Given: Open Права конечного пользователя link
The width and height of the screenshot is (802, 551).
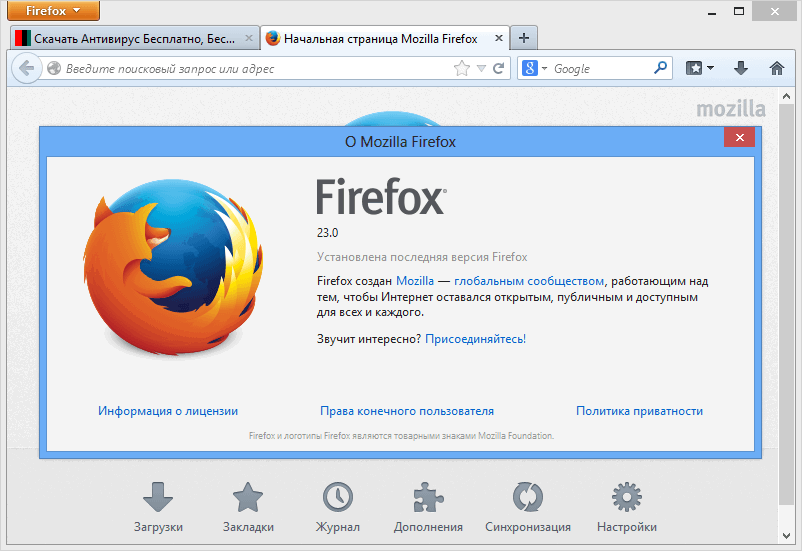Looking at the screenshot, I should [x=407, y=411].
